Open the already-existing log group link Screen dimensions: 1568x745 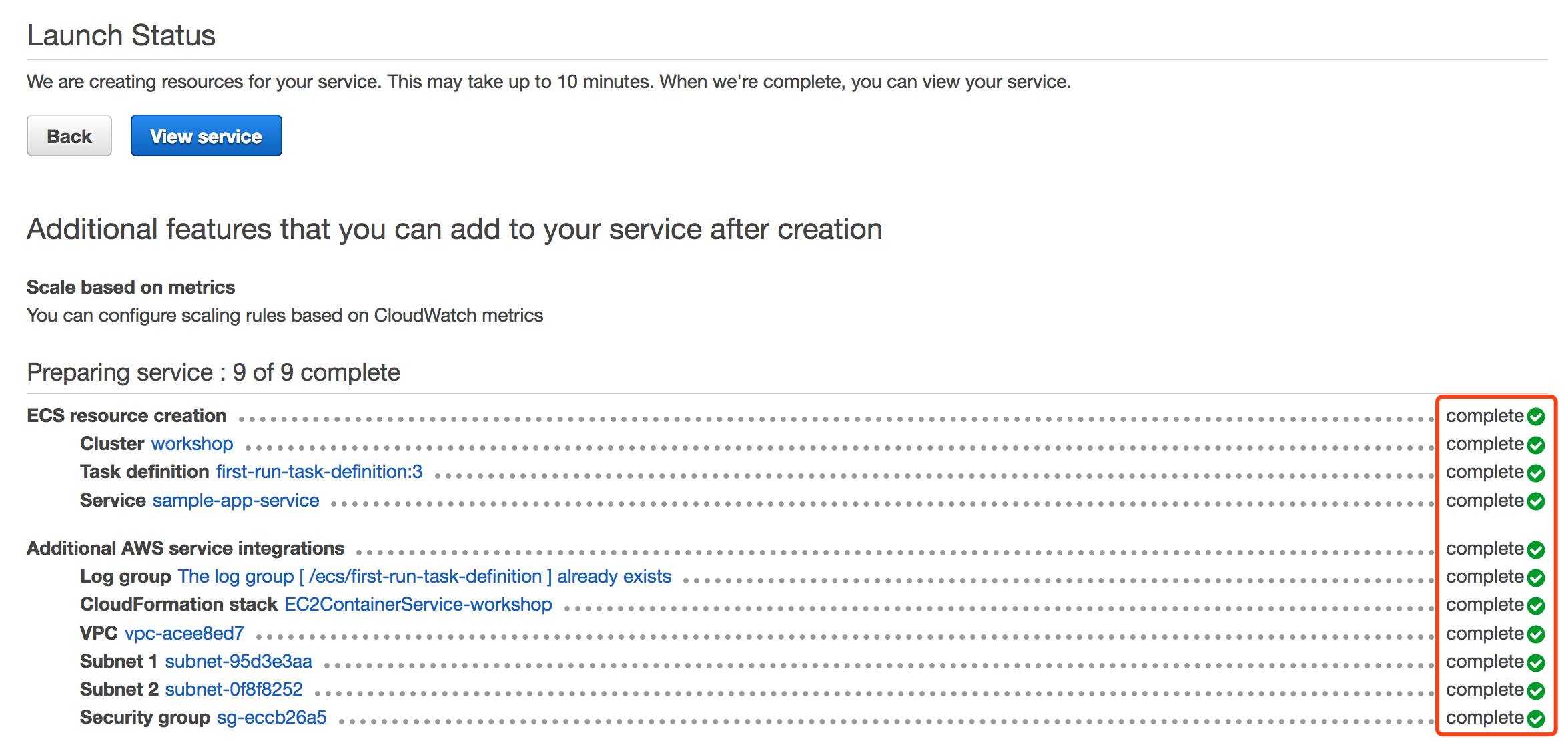point(424,577)
